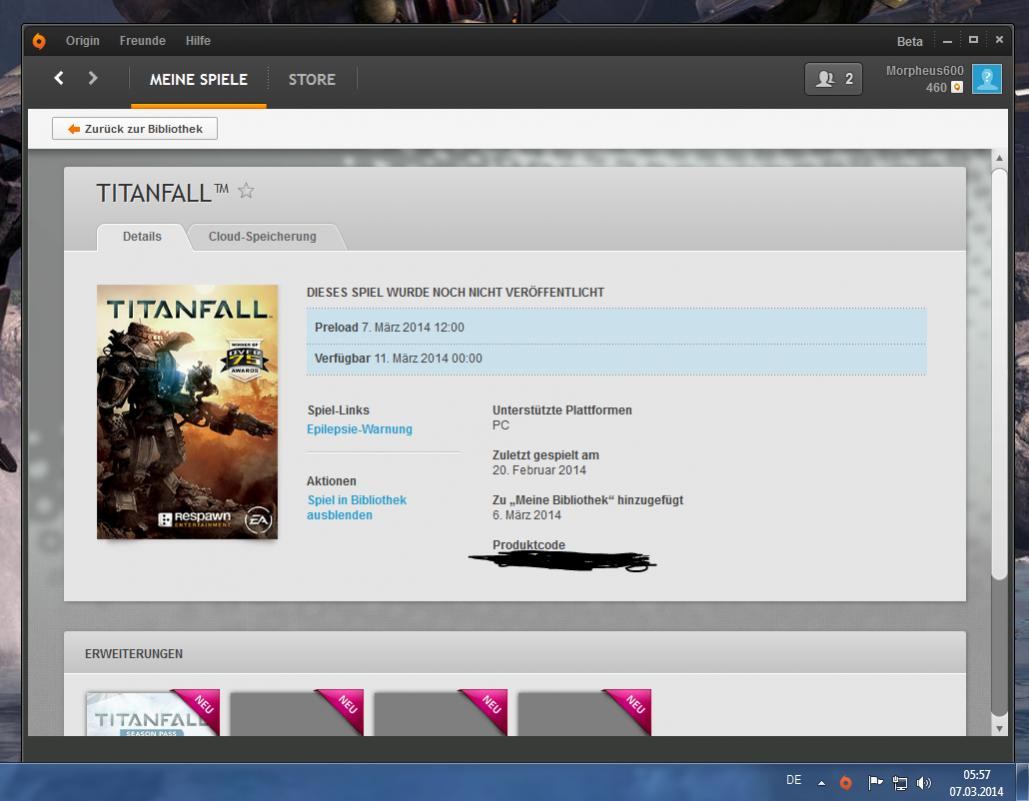Mark Titanfall as favorite with star

point(246,191)
